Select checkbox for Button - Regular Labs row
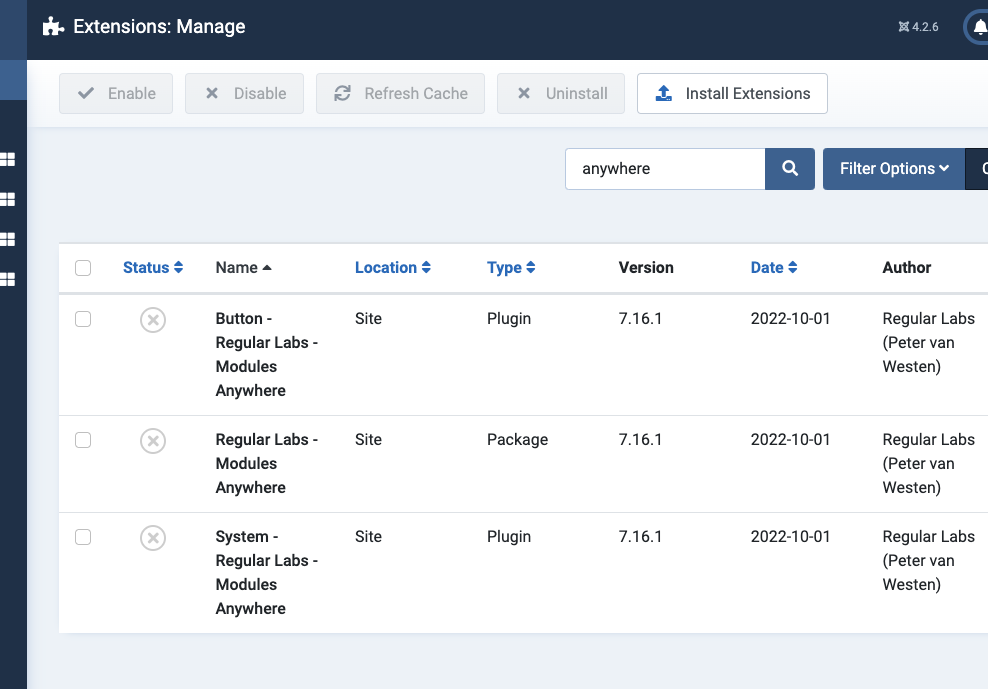The height and width of the screenshot is (689, 988). coord(83,319)
